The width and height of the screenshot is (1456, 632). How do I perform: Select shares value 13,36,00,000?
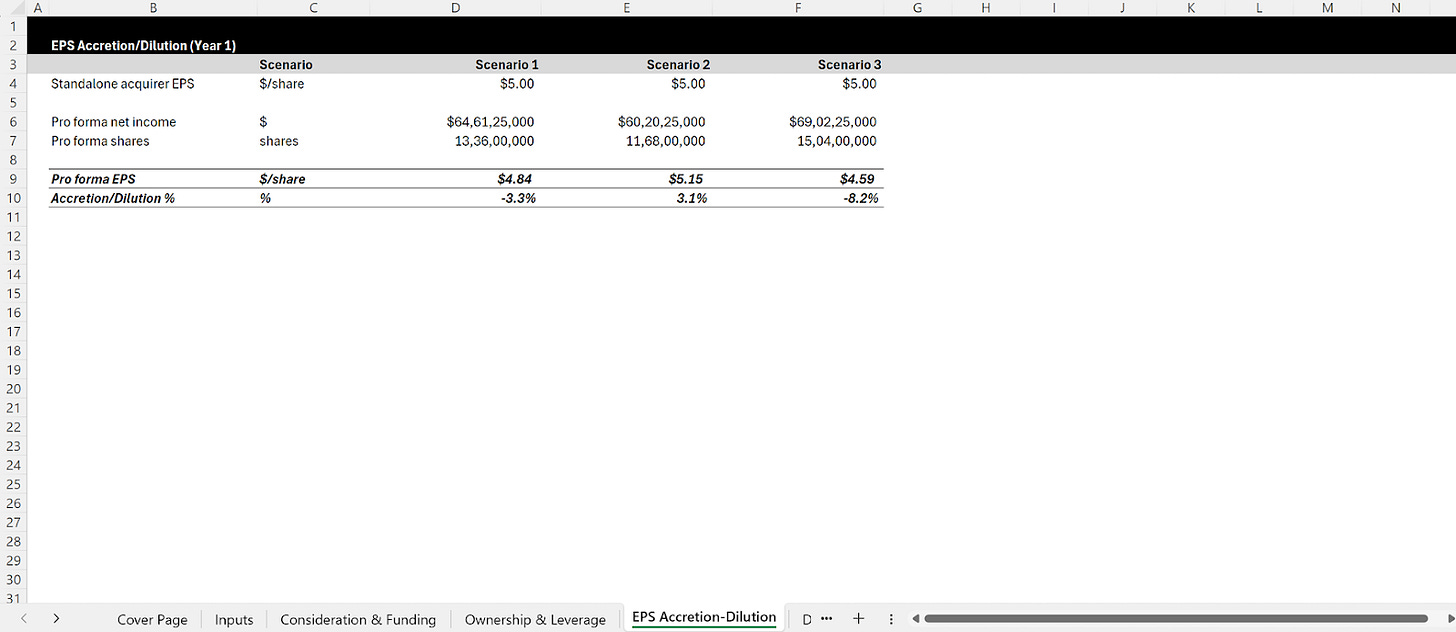[x=494, y=141]
